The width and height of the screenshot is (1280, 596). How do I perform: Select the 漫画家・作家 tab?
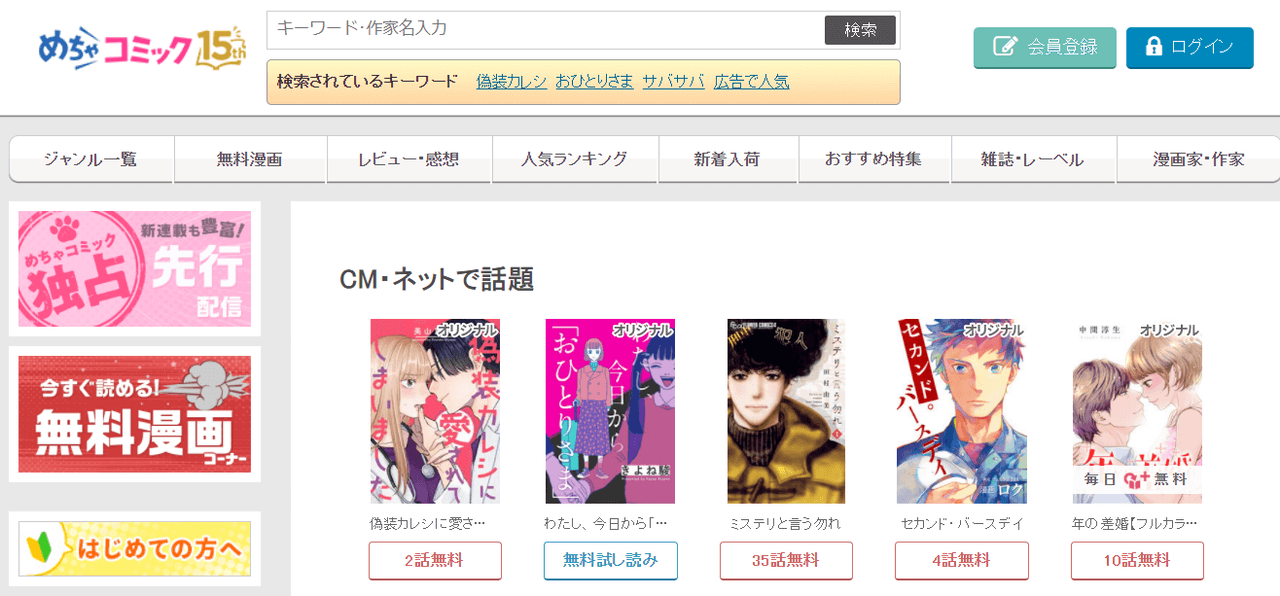point(1198,159)
